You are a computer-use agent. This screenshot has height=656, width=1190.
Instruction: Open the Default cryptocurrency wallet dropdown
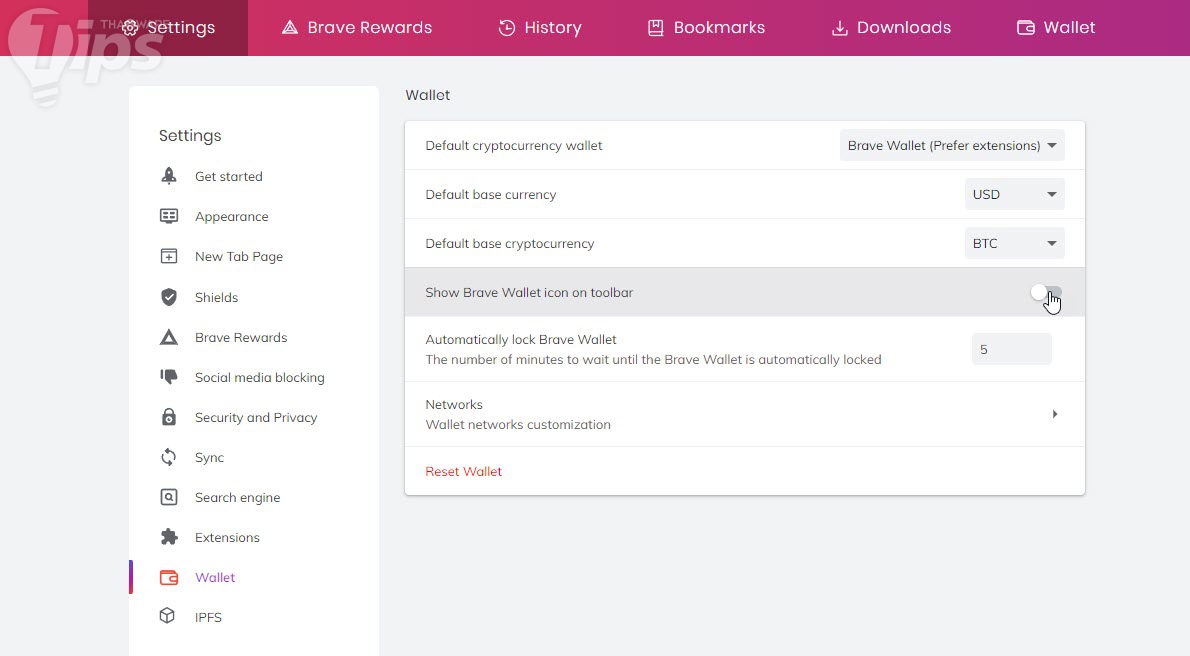952,145
